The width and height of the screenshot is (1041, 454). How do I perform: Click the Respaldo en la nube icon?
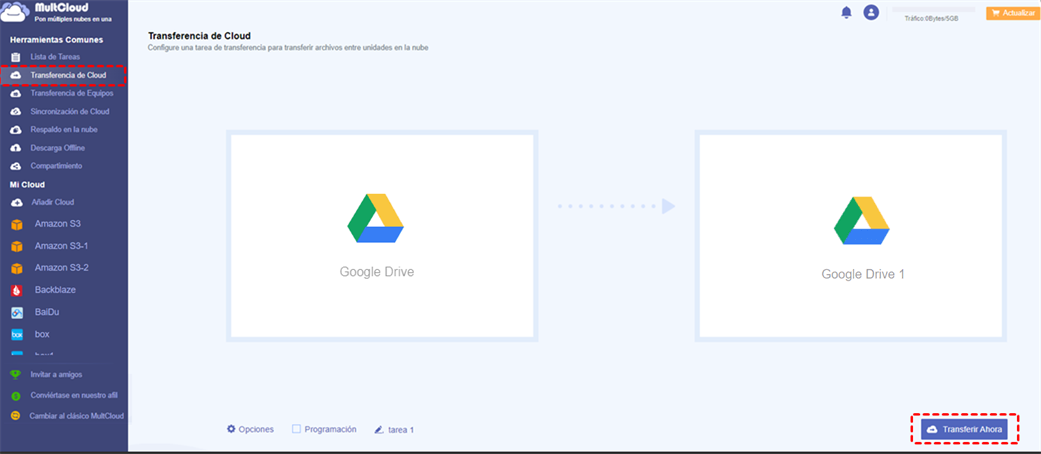(16, 129)
